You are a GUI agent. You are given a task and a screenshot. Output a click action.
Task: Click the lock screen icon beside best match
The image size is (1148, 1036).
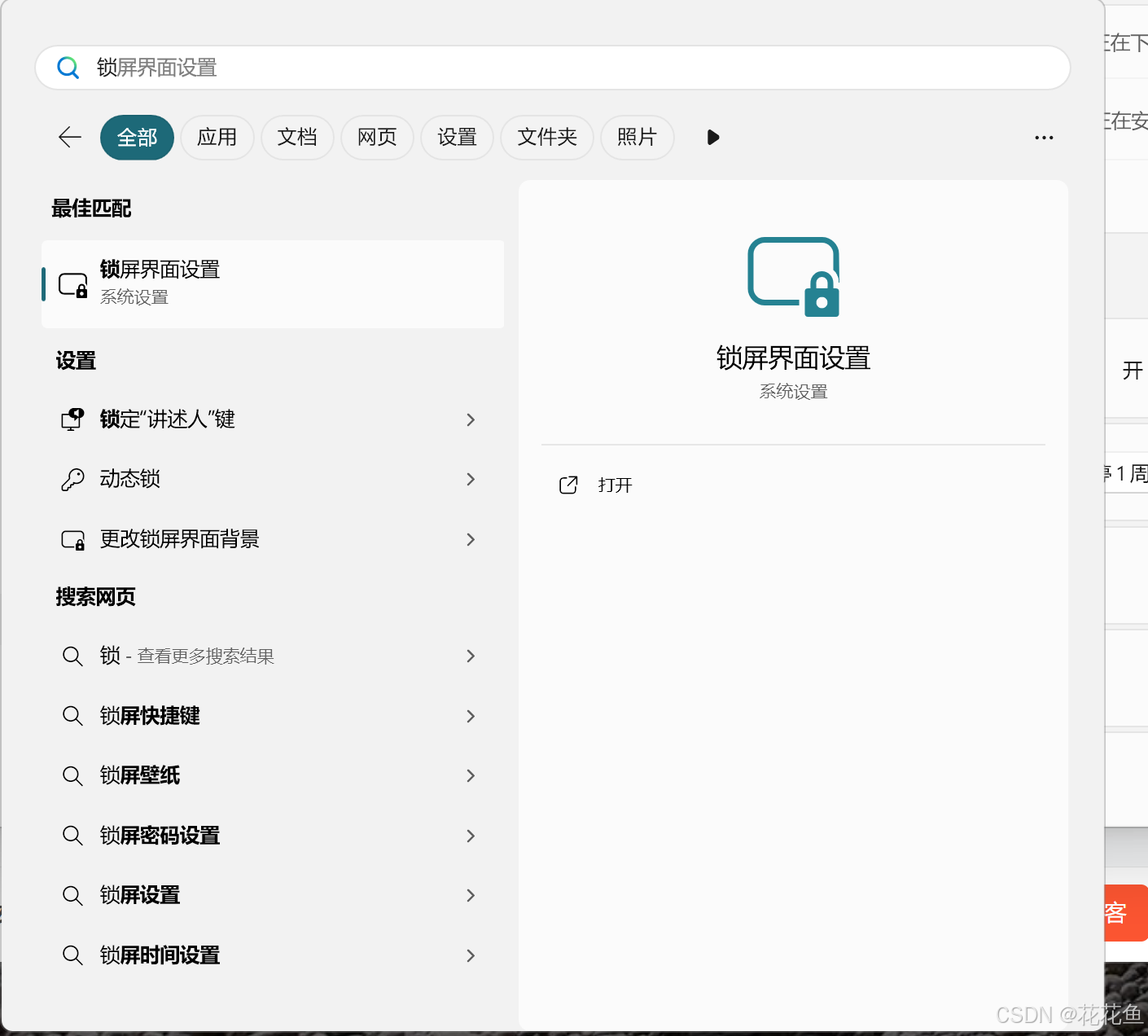click(73, 285)
